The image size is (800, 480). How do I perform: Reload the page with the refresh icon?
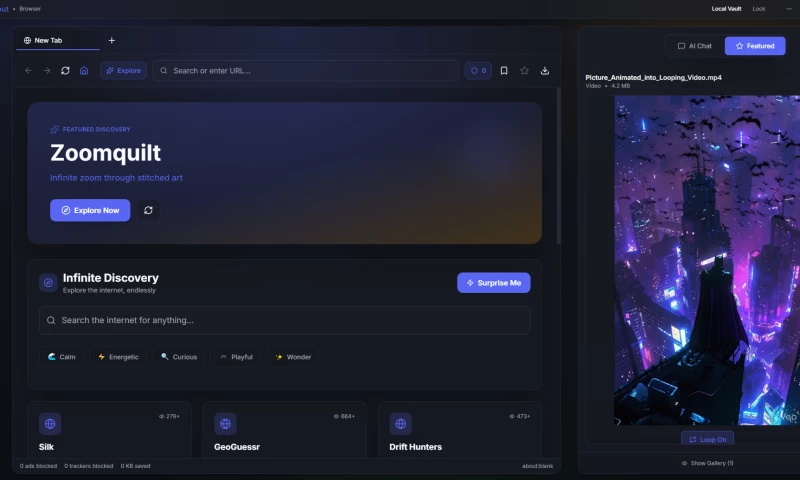65,71
